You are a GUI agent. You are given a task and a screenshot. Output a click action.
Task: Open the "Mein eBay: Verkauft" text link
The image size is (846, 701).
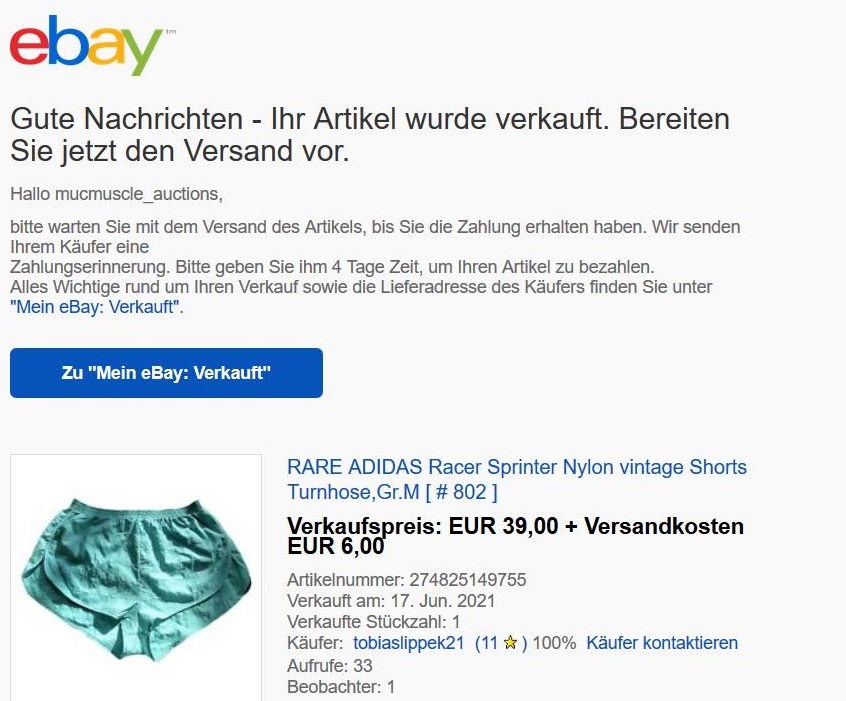tap(95, 307)
